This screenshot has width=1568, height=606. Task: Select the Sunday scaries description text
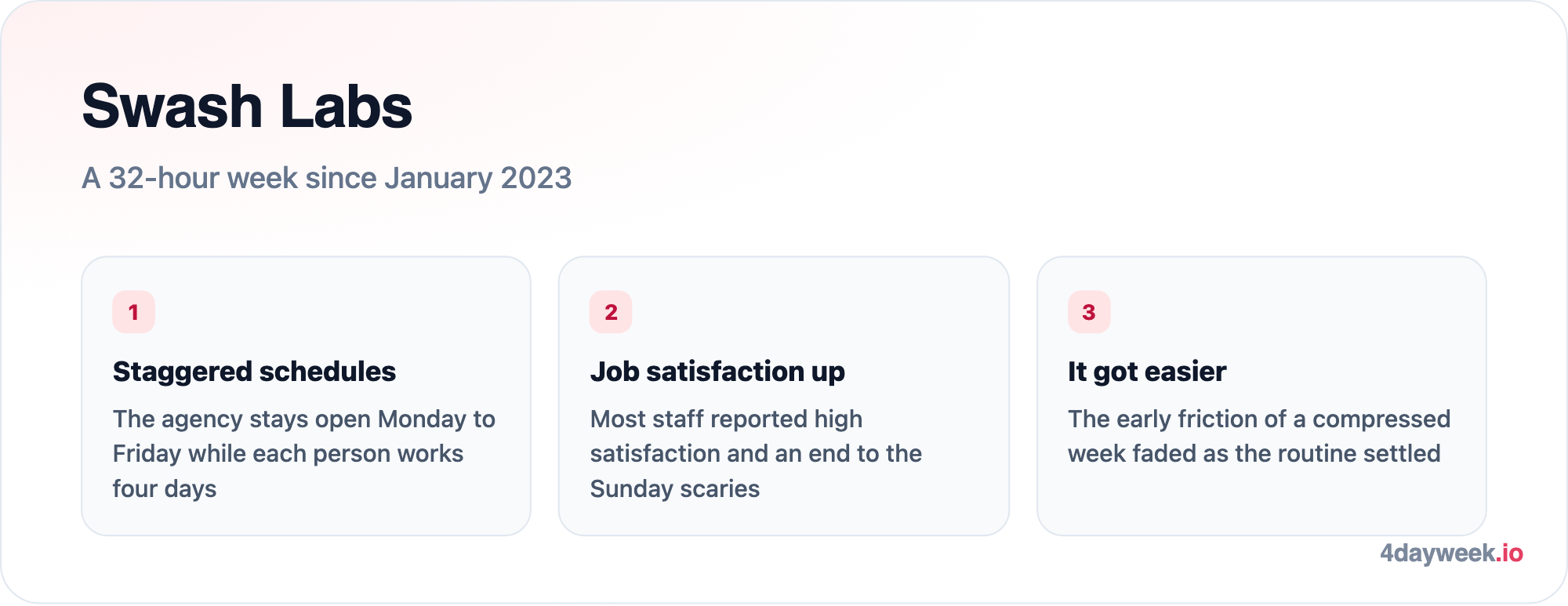point(756,454)
